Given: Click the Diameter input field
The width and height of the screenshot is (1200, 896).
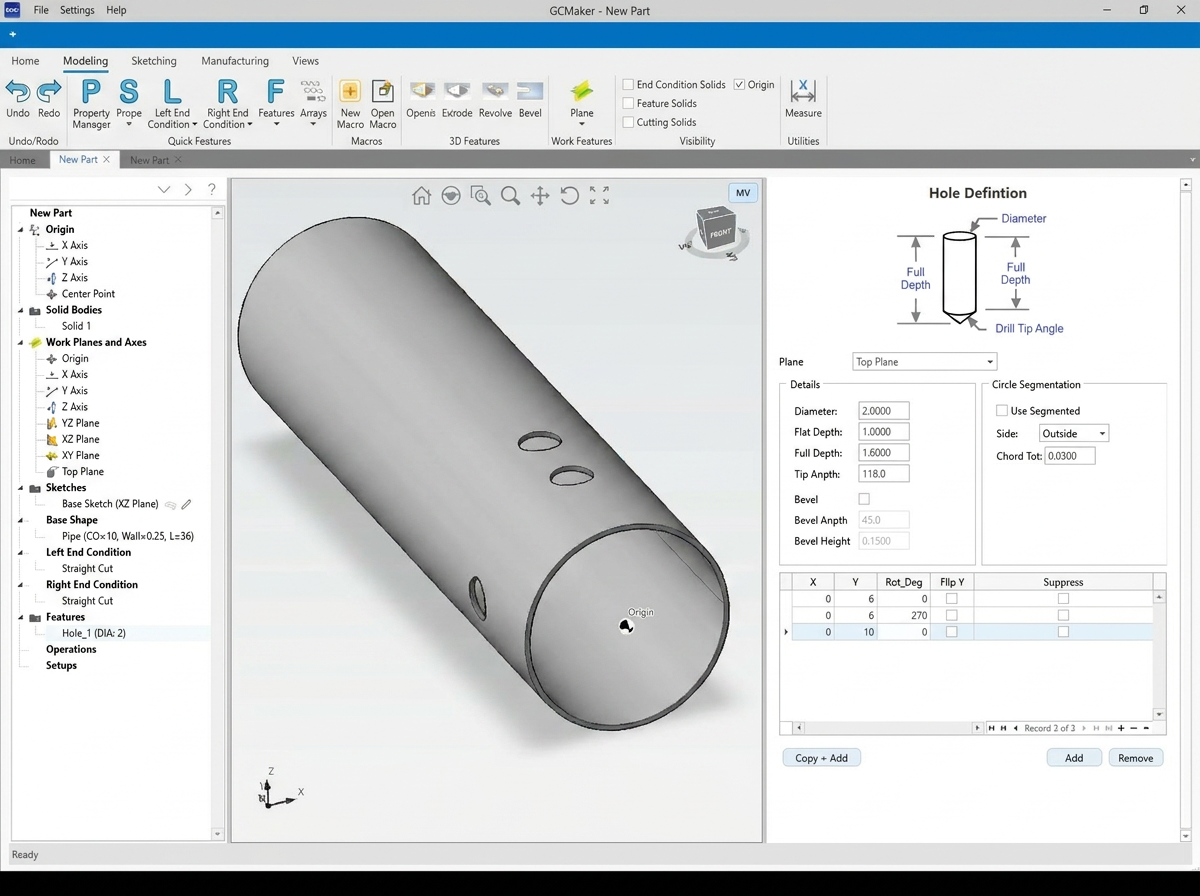Looking at the screenshot, I should click(x=883, y=411).
